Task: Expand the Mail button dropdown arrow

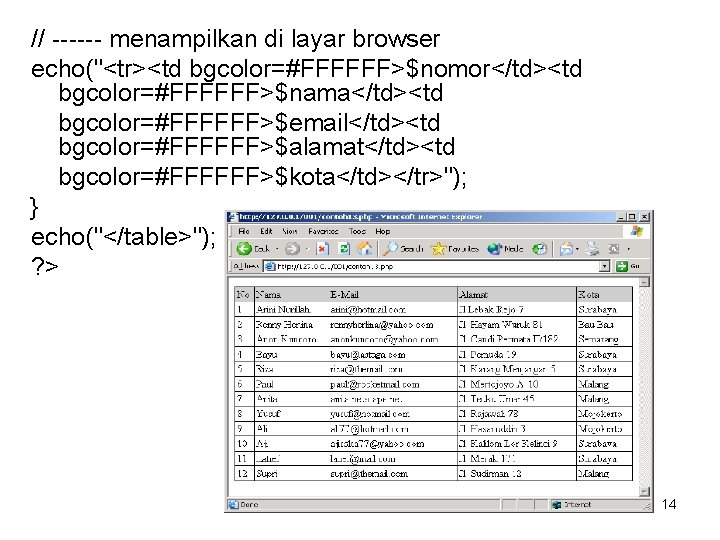Action: tap(577, 249)
